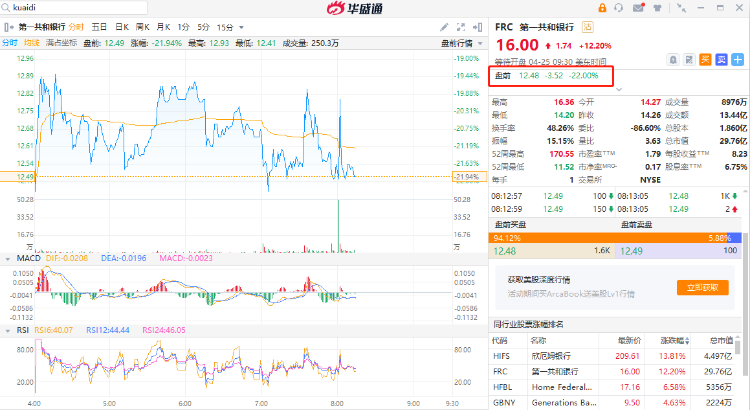Open customer service headset icon
The height and width of the screenshot is (410, 750).
pyautogui.click(x=619, y=8)
